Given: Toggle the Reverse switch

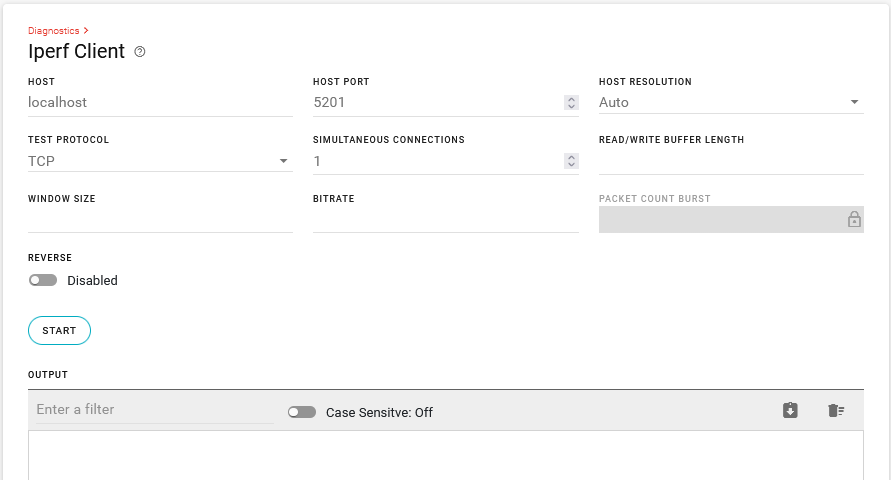Looking at the screenshot, I should (43, 280).
